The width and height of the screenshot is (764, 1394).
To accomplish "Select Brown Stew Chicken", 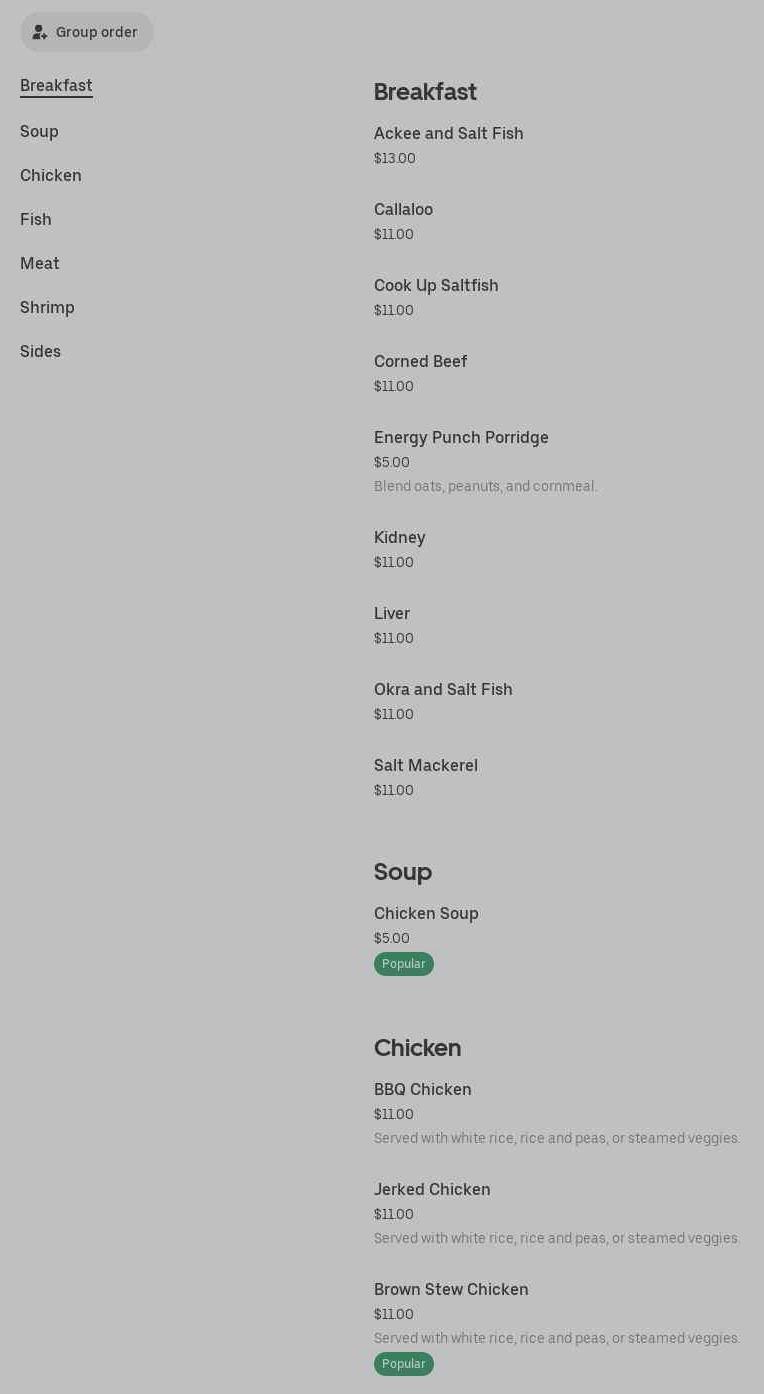I will (x=451, y=1290).
